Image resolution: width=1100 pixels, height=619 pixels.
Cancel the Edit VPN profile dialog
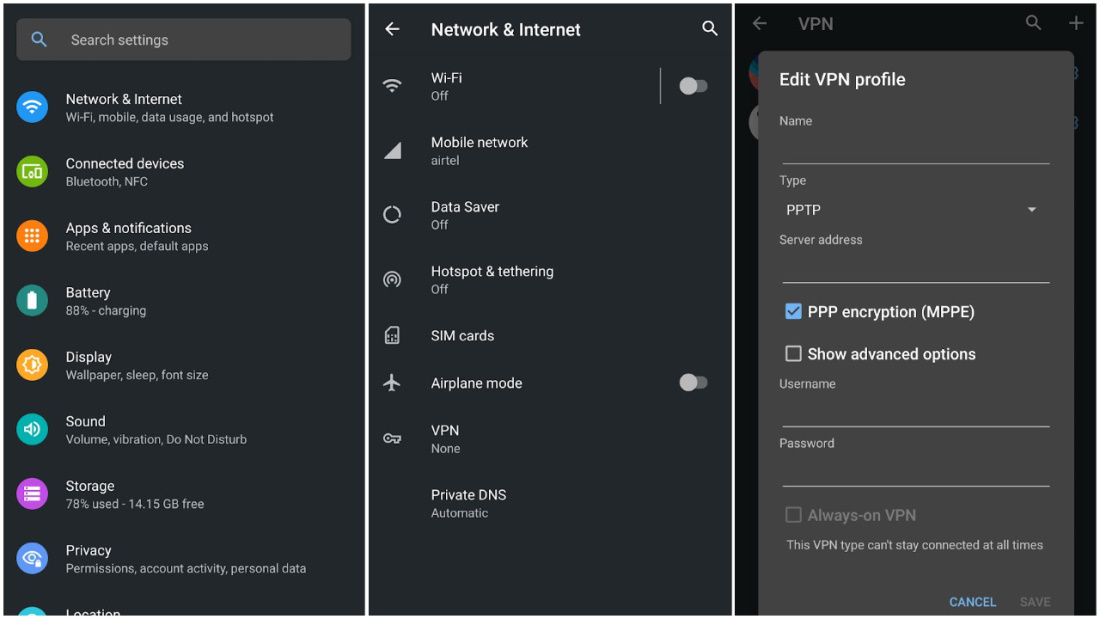(972, 601)
